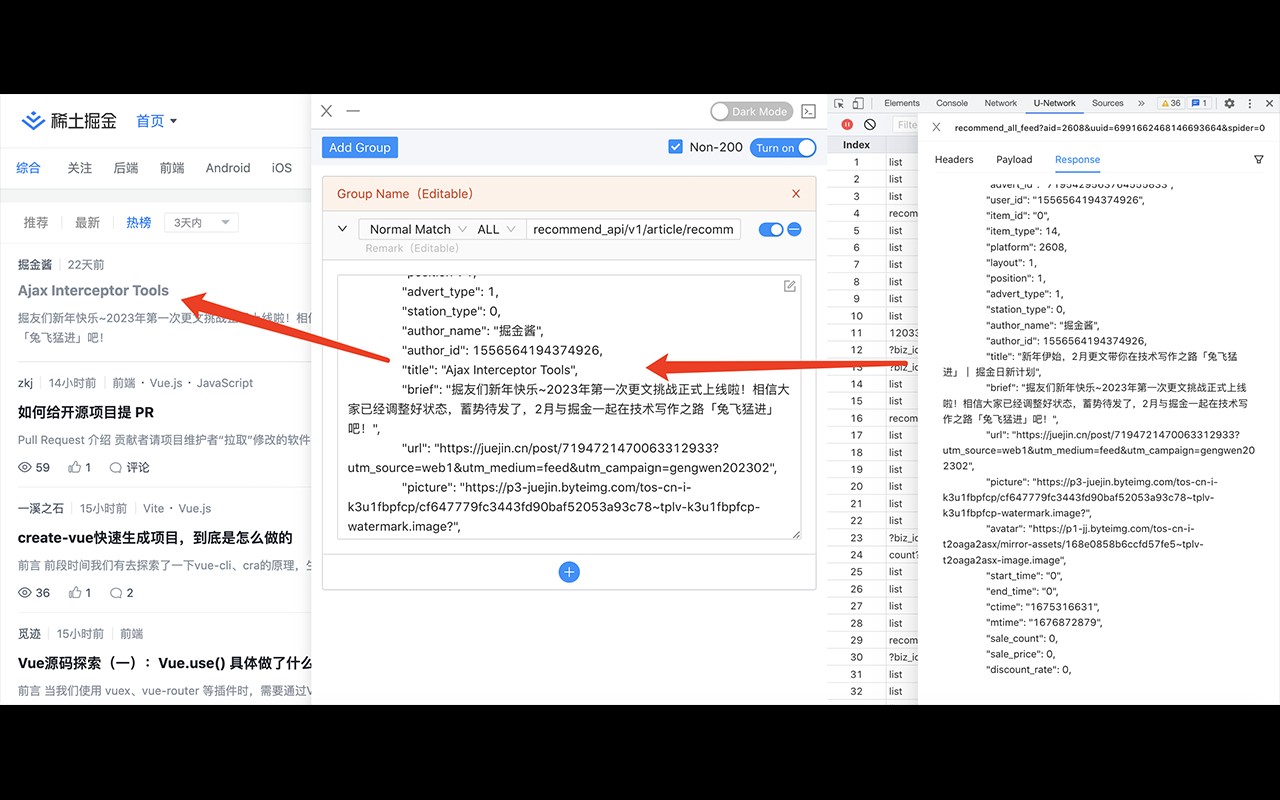
Task: Close the DevTools panel
Action: pos(1270,103)
